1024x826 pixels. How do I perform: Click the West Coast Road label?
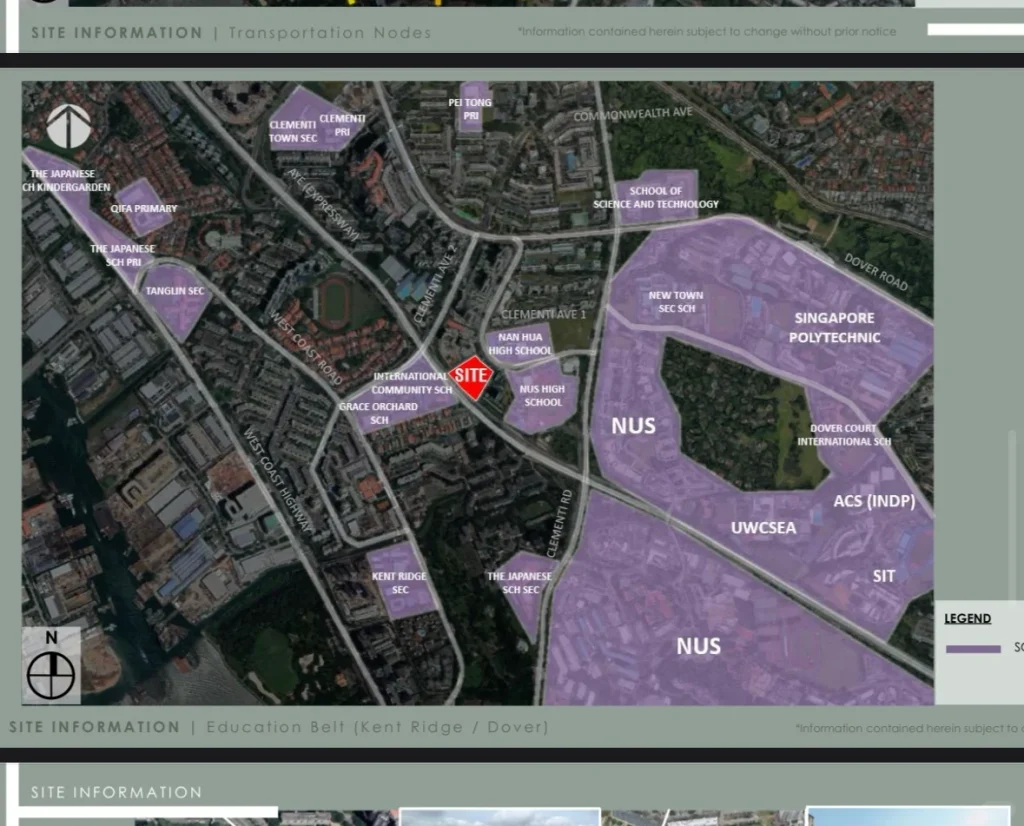click(306, 347)
